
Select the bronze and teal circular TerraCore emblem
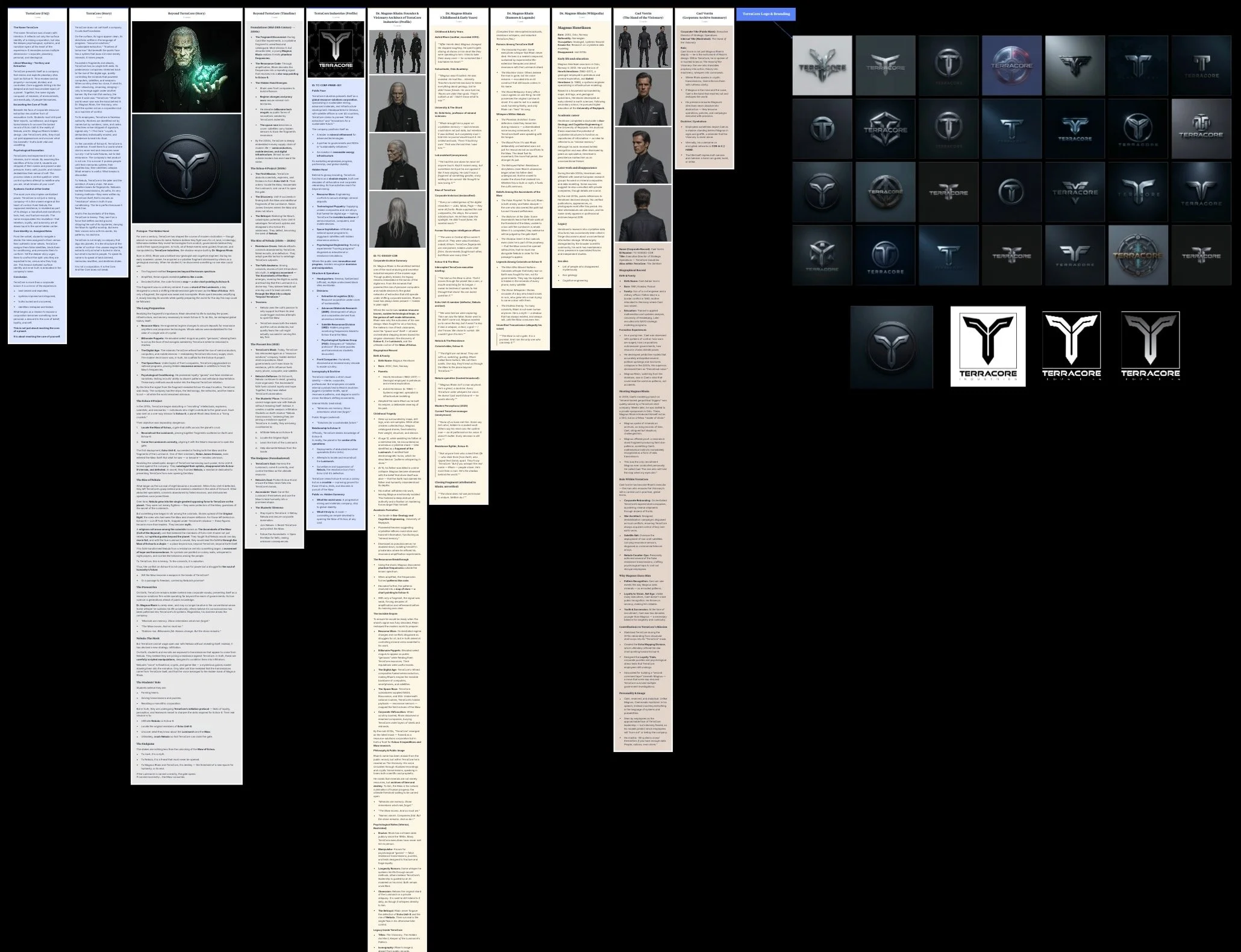(1138, 255)
